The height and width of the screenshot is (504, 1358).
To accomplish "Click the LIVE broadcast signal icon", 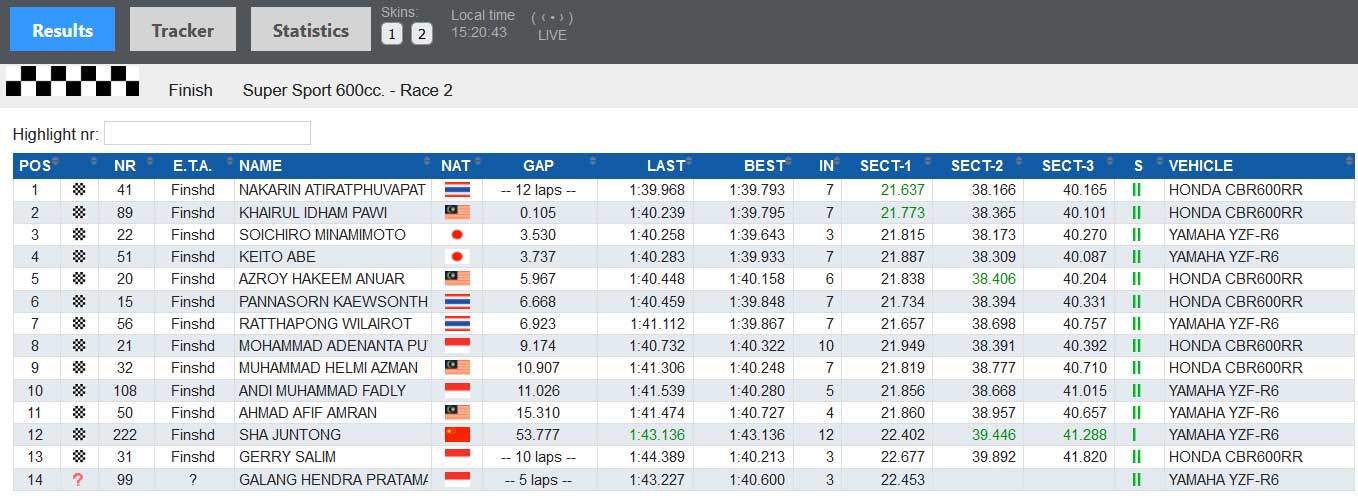I will click(552, 18).
